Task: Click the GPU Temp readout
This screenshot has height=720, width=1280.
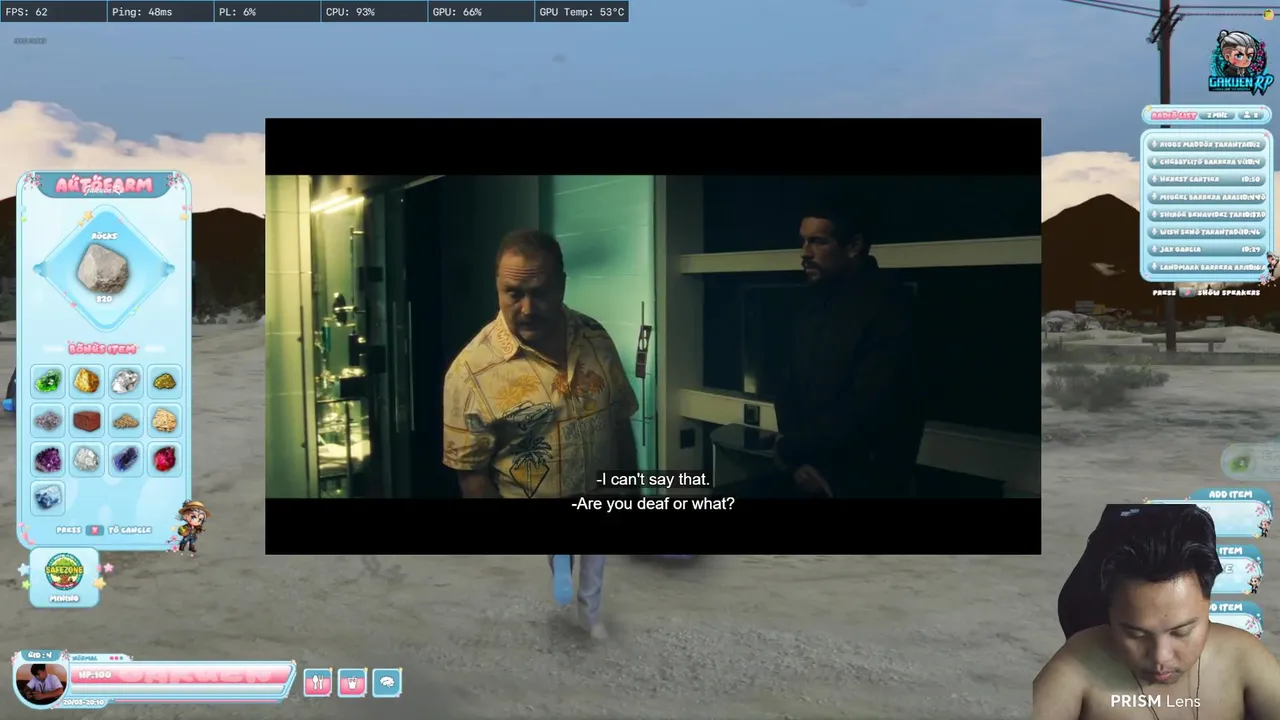Action: (581, 12)
